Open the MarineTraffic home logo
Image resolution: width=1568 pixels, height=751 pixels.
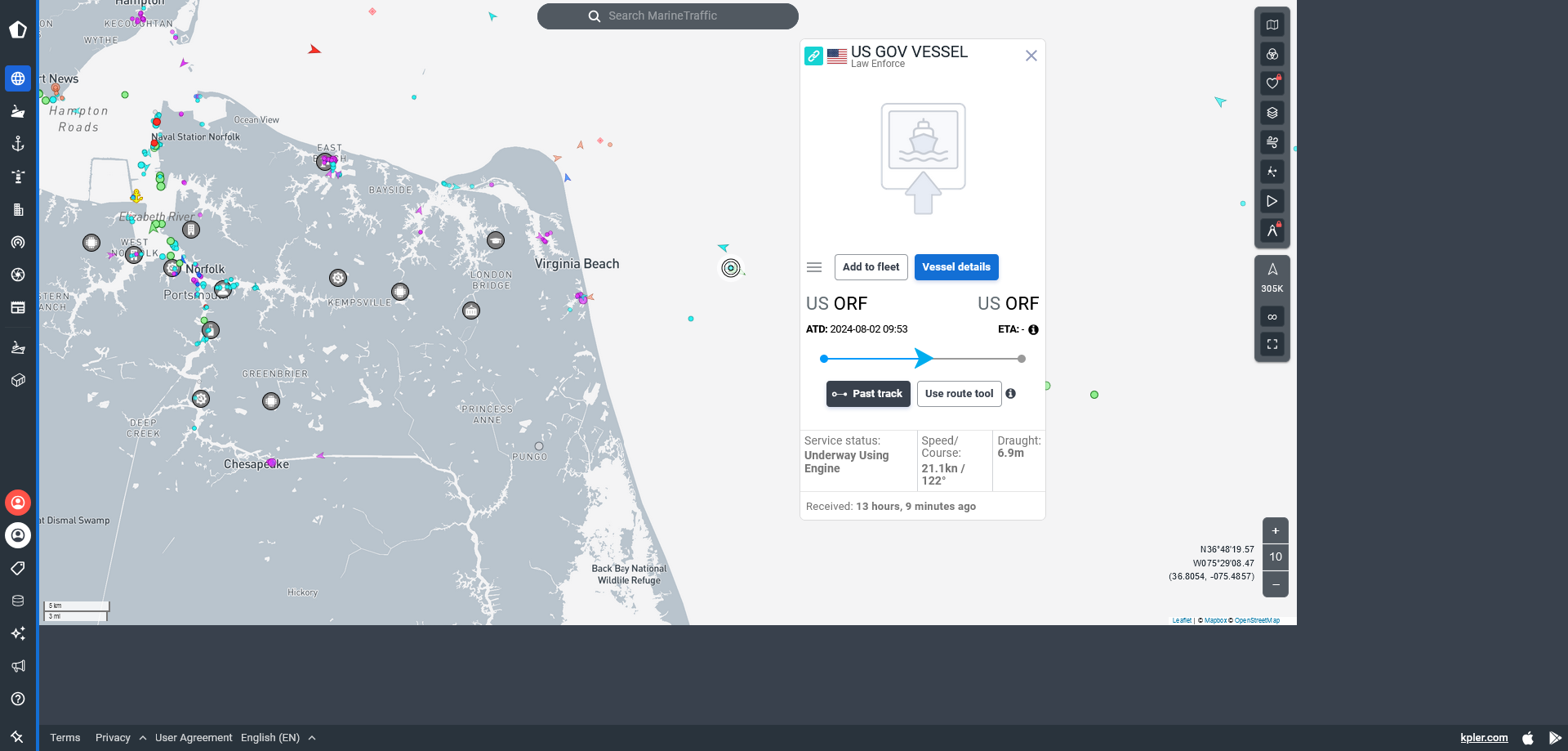(18, 30)
